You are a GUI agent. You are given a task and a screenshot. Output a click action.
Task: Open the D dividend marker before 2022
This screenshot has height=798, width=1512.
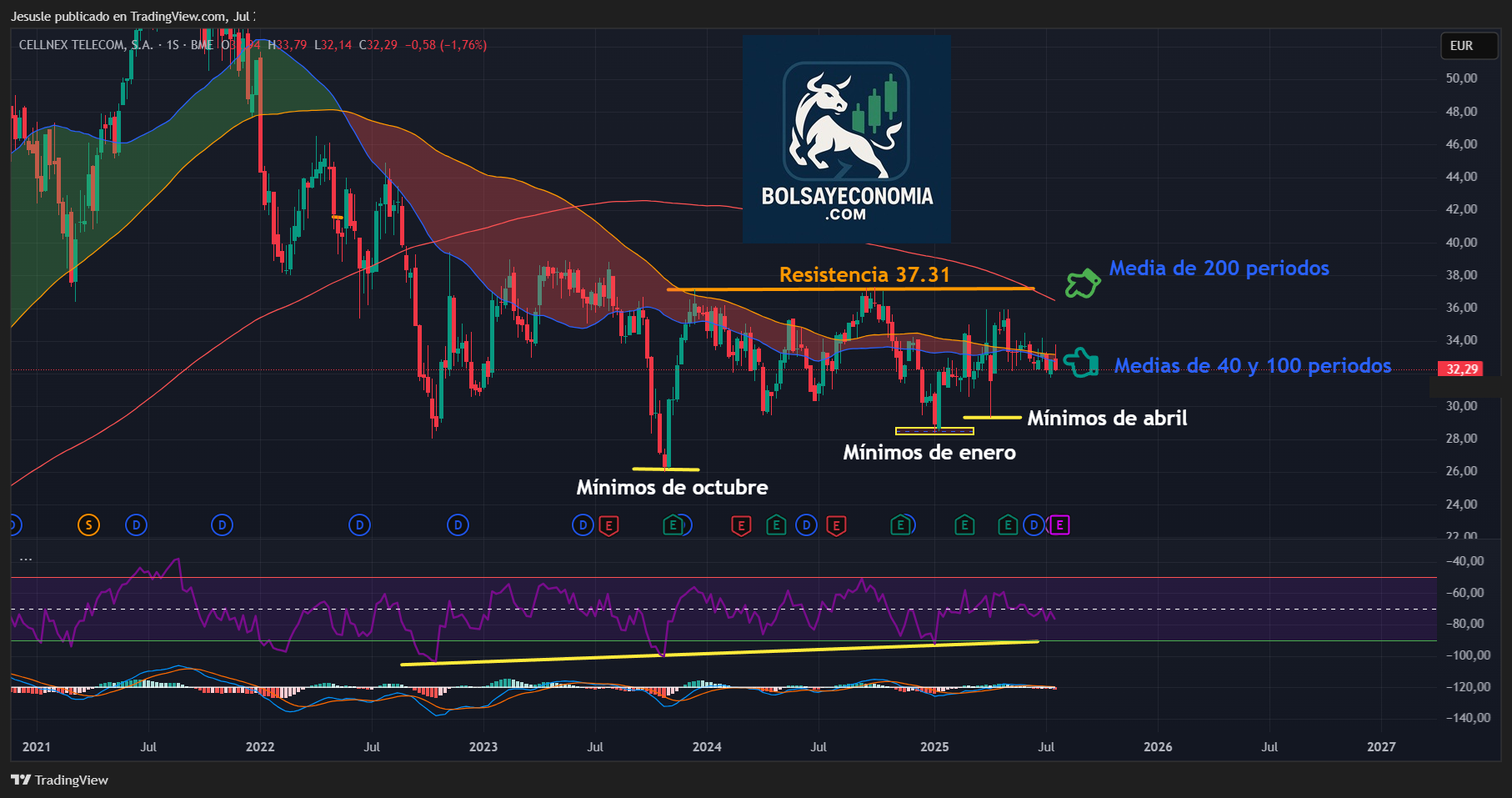coord(222,525)
